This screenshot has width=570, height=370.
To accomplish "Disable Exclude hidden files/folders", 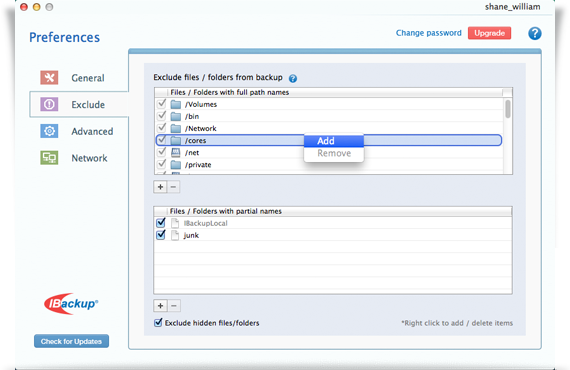I will pyautogui.click(x=158, y=322).
